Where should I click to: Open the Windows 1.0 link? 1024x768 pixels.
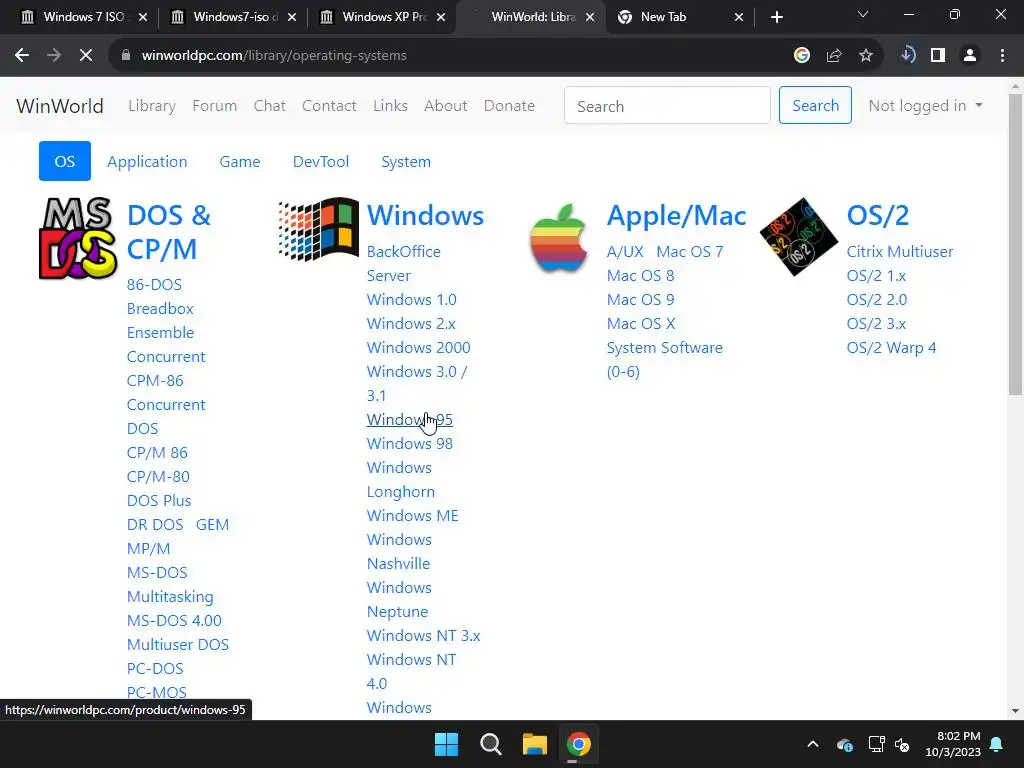pyautogui.click(x=411, y=299)
